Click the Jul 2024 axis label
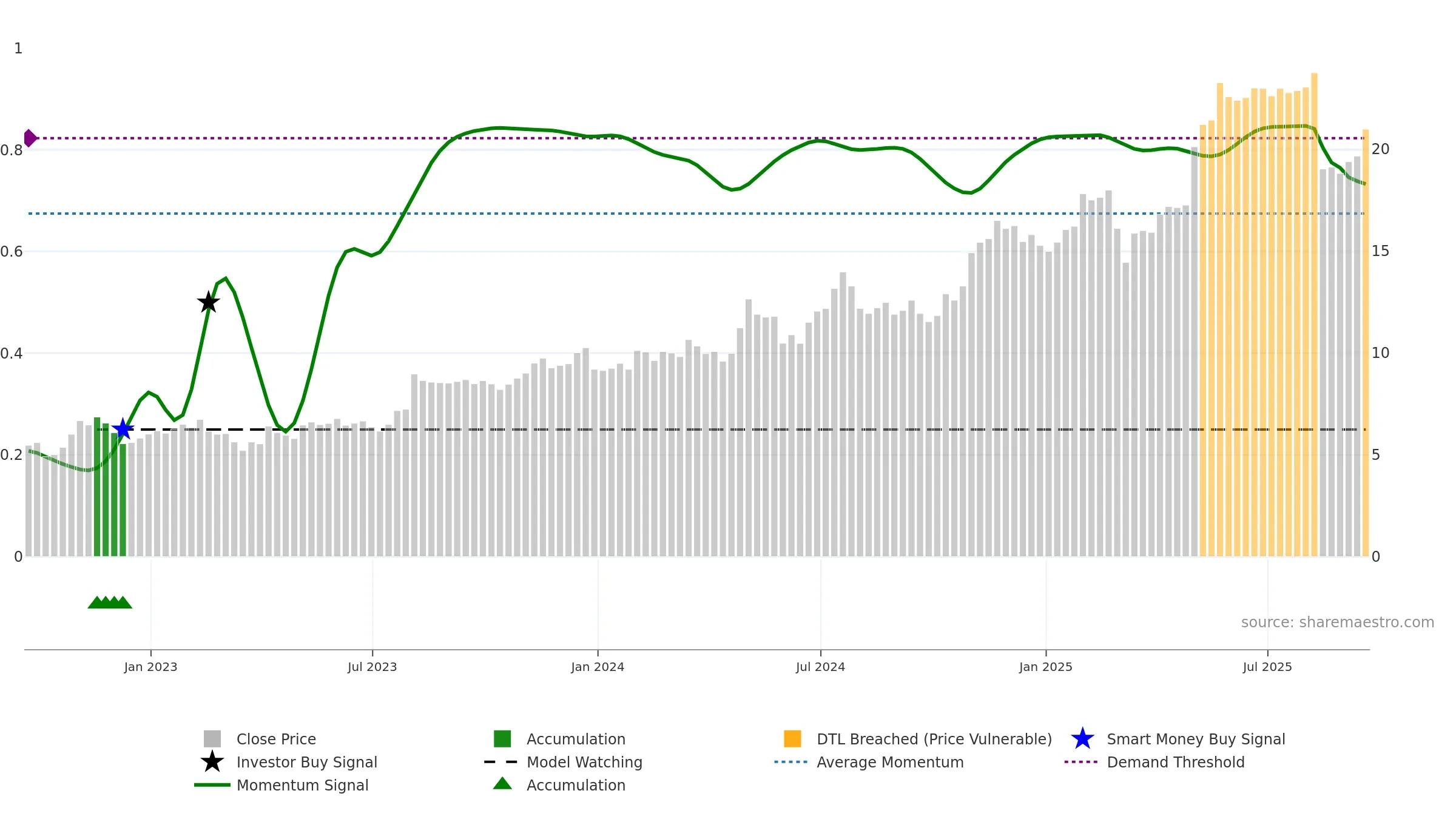 [820, 667]
